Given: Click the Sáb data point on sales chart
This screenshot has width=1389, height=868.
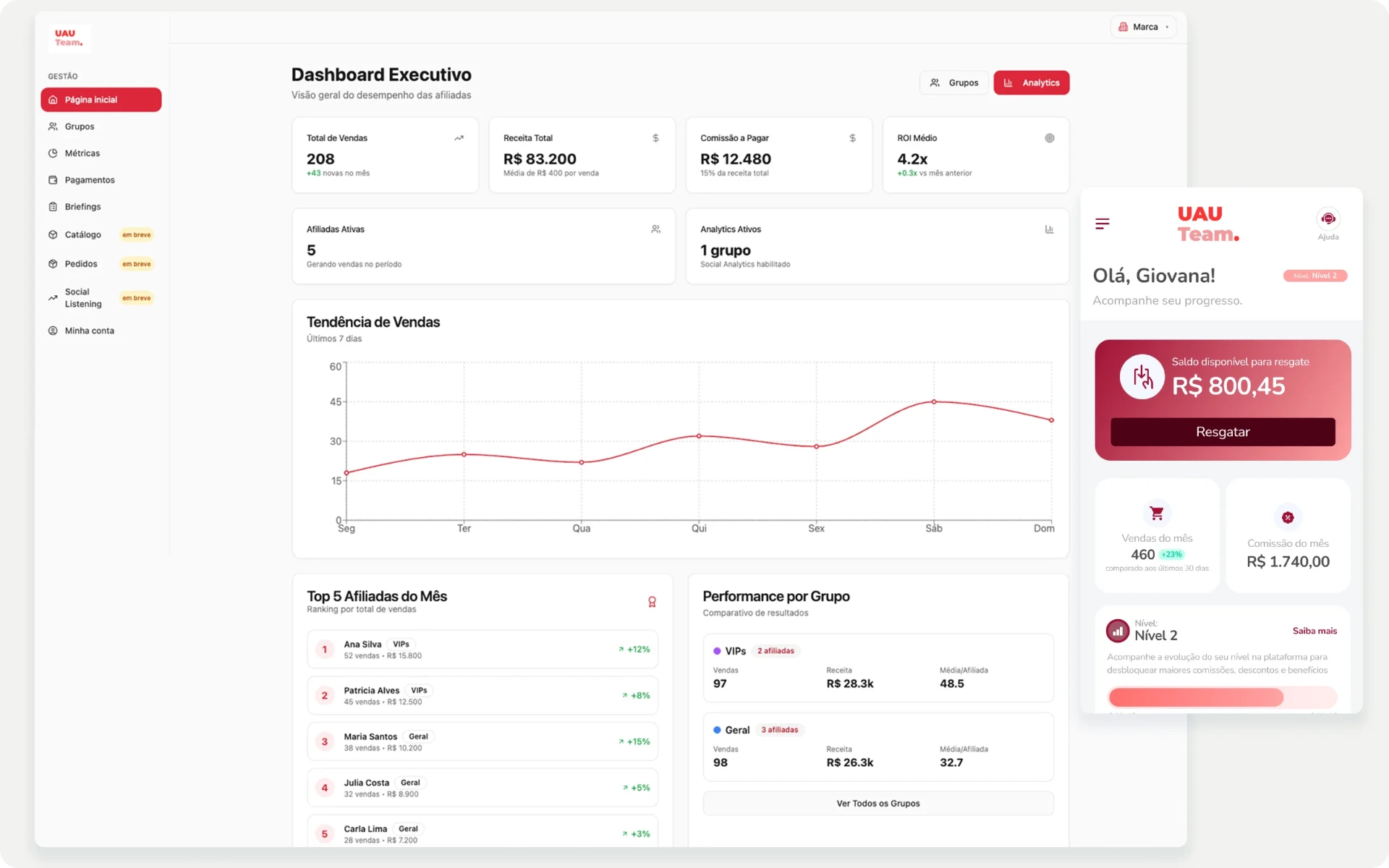Looking at the screenshot, I should [934, 401].
